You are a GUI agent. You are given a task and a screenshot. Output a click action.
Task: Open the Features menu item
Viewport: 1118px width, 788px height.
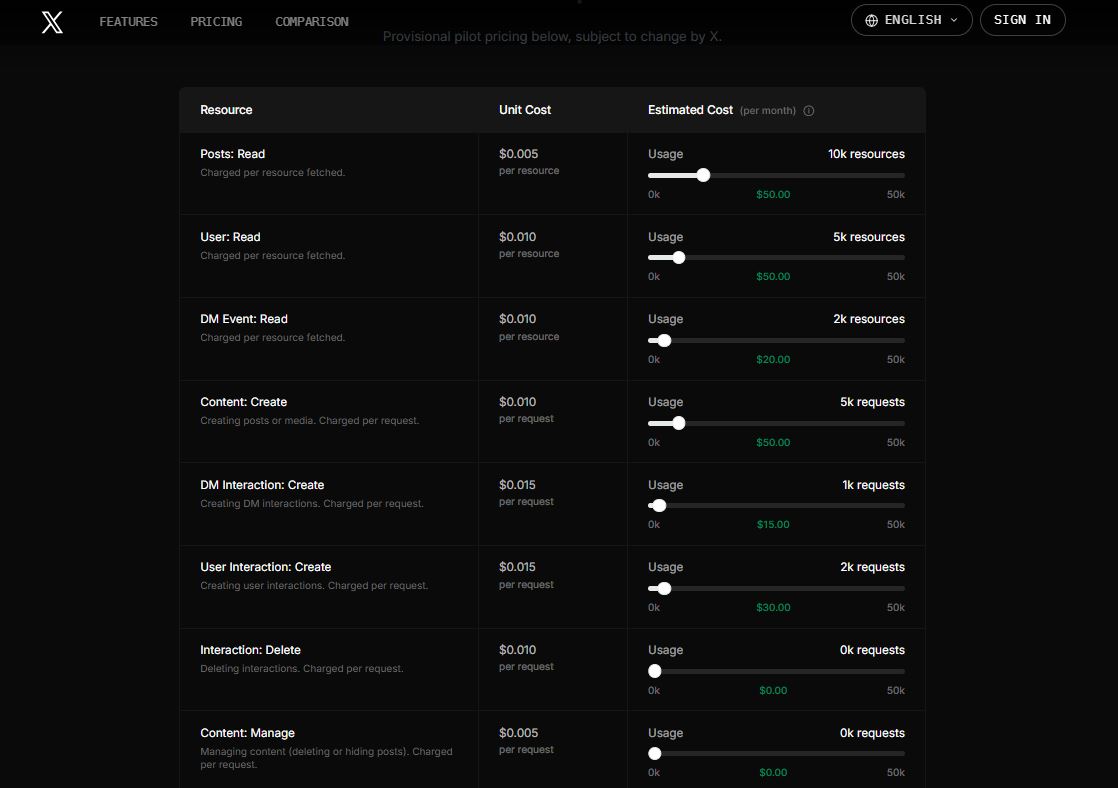point(128,21)
